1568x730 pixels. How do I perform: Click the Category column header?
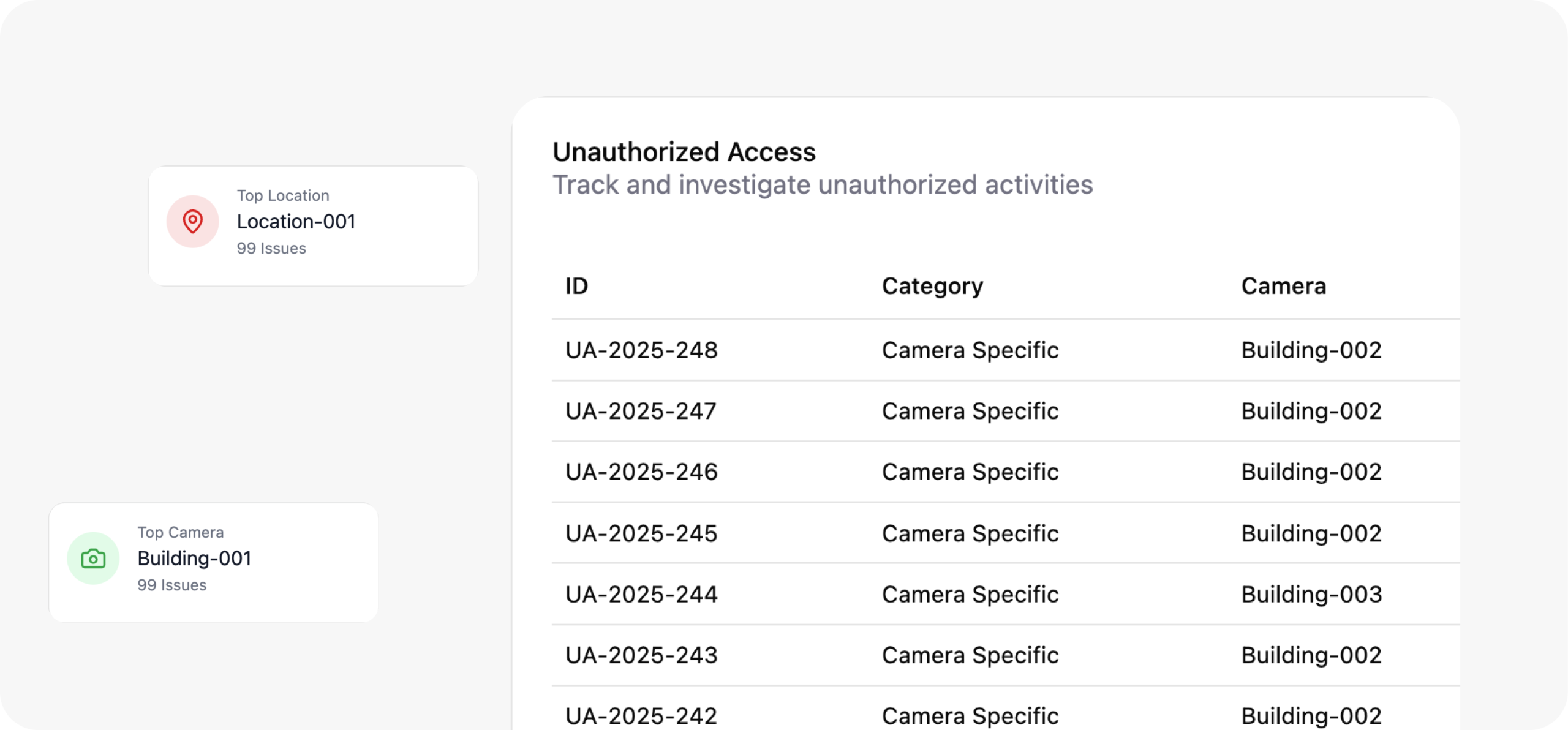click(932, 286)
